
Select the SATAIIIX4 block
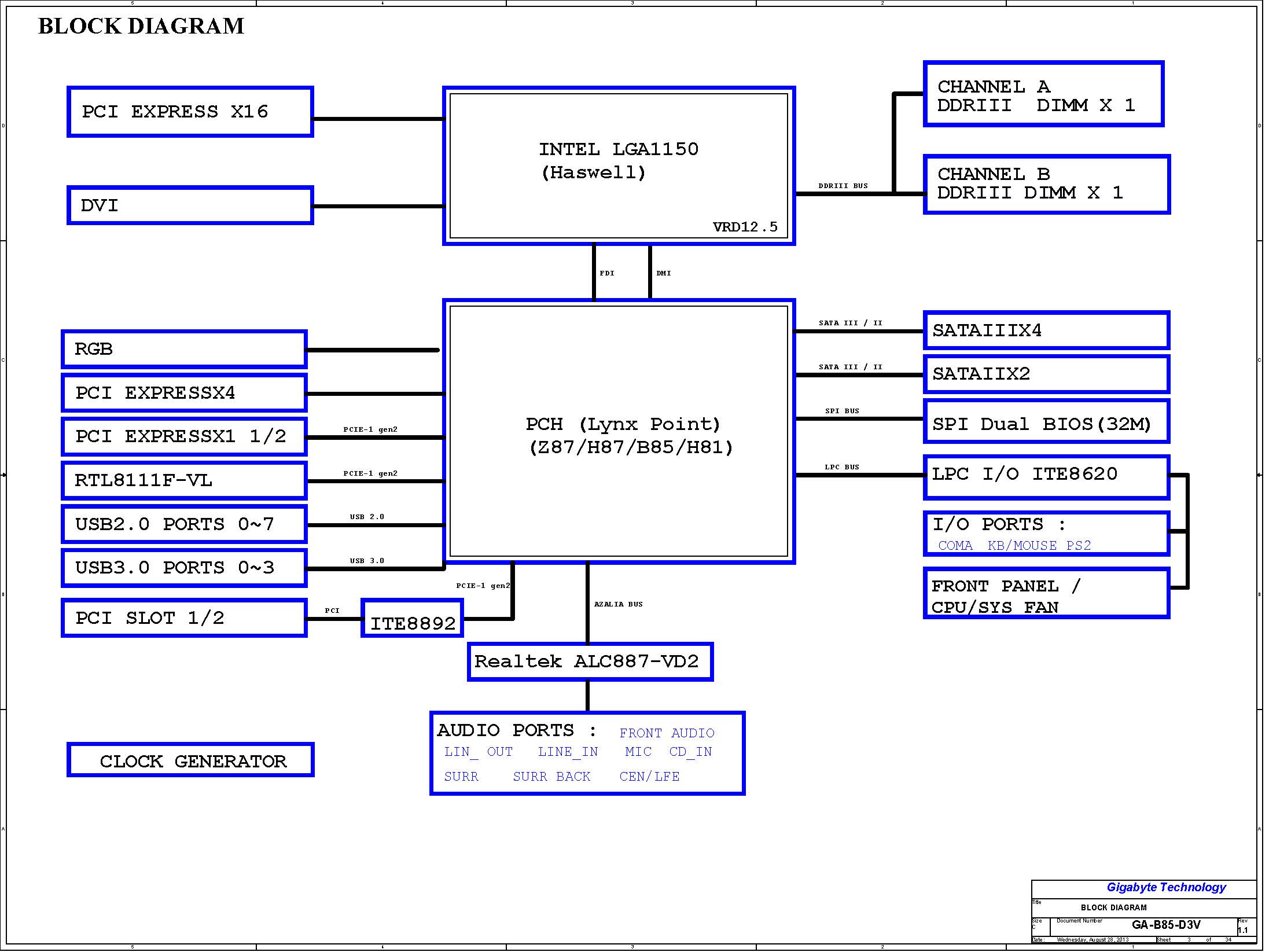[1046, 330]
